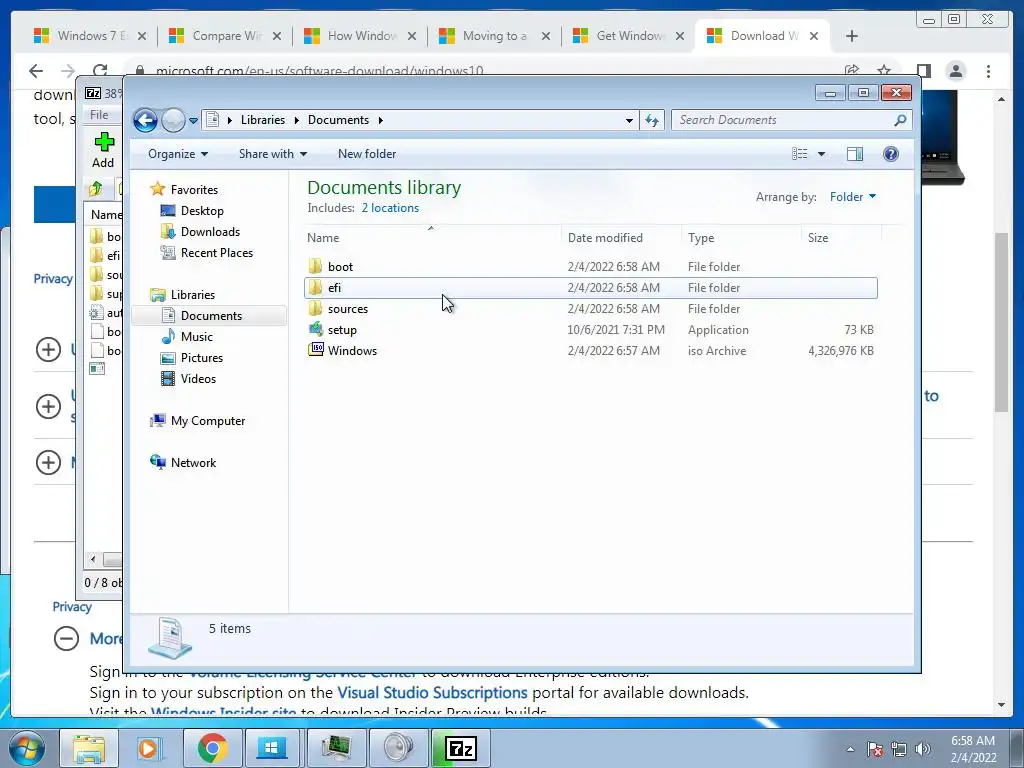Open Explorer help icon
This screenshot has height=768, width=1024.
coord(891,154)
